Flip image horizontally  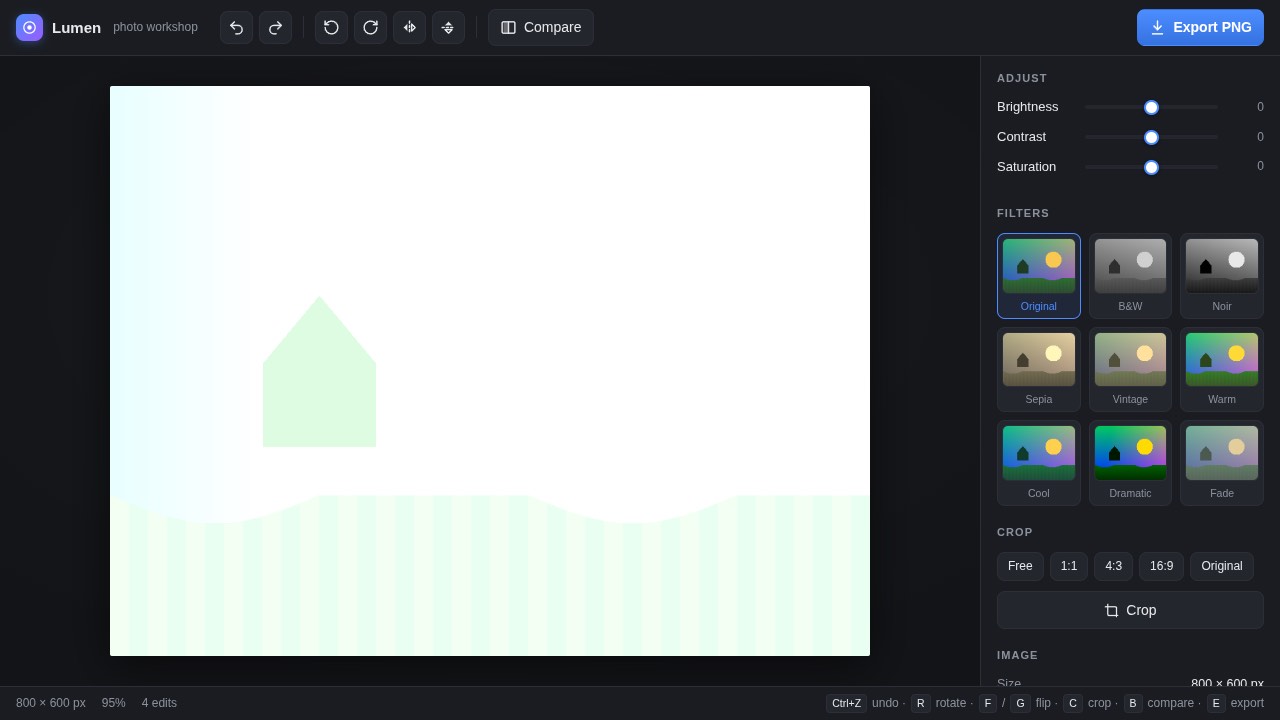pyautogui.click(x=409, y=27)
